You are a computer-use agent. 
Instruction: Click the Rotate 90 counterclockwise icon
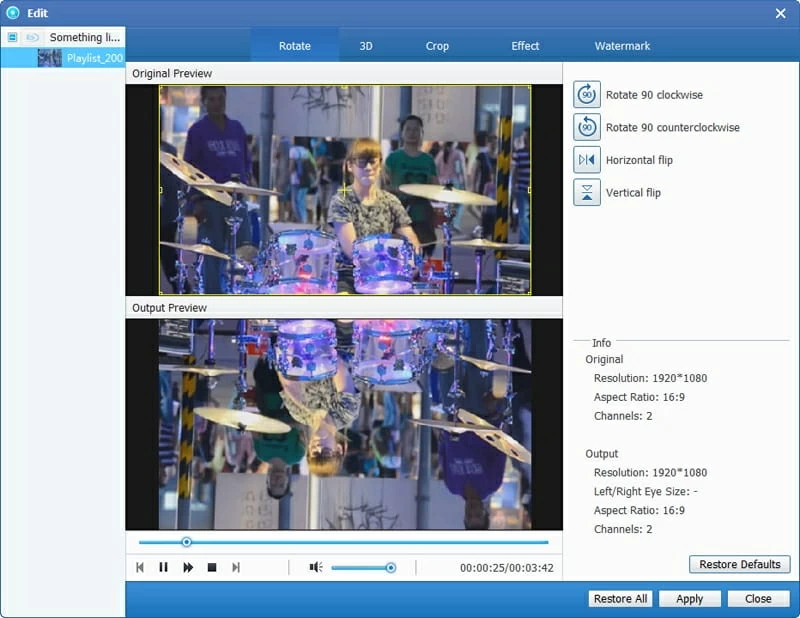tap(587, 127)
